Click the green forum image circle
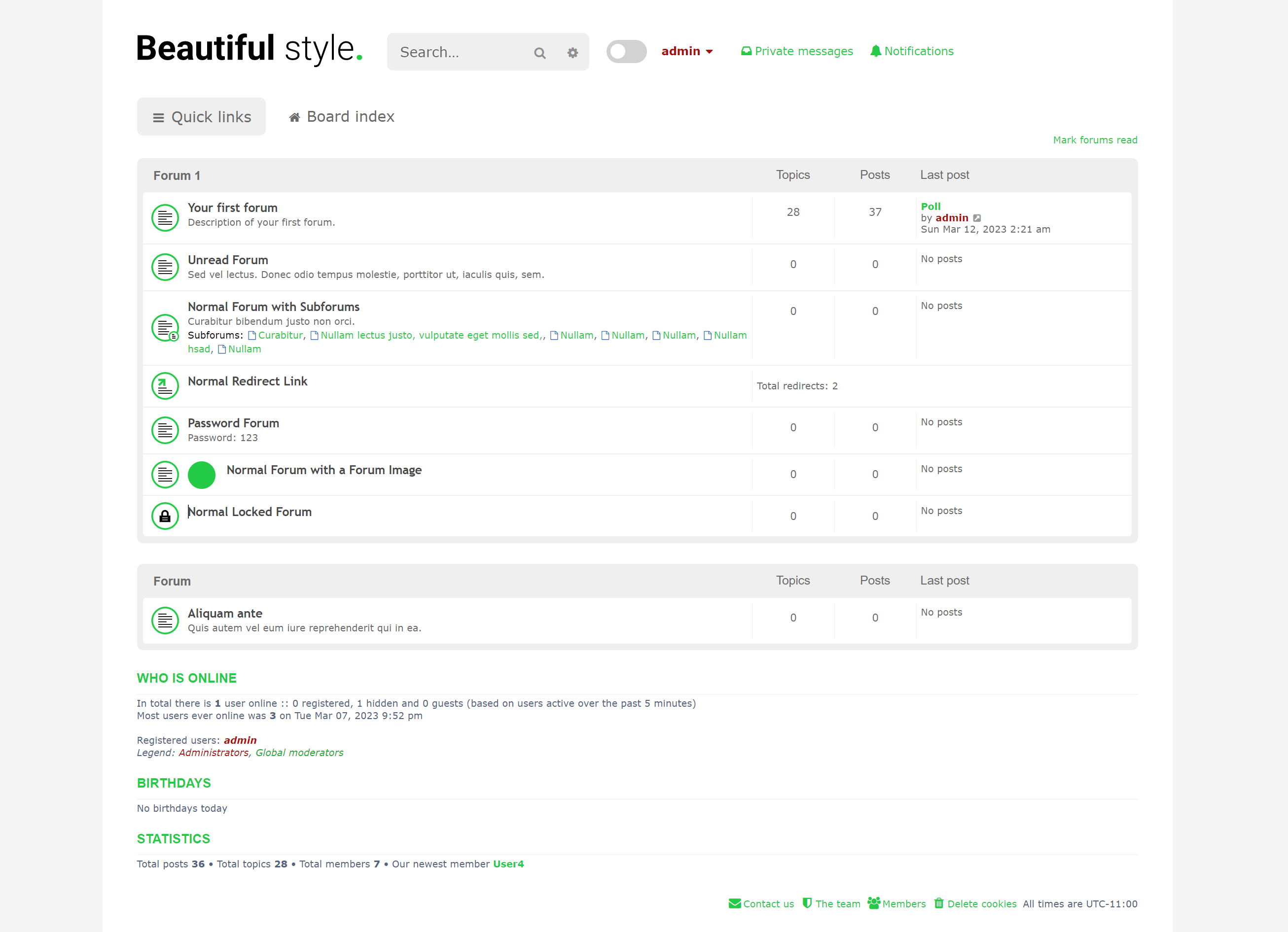Viewport: 1288px width, 932px height. point(202,475)
